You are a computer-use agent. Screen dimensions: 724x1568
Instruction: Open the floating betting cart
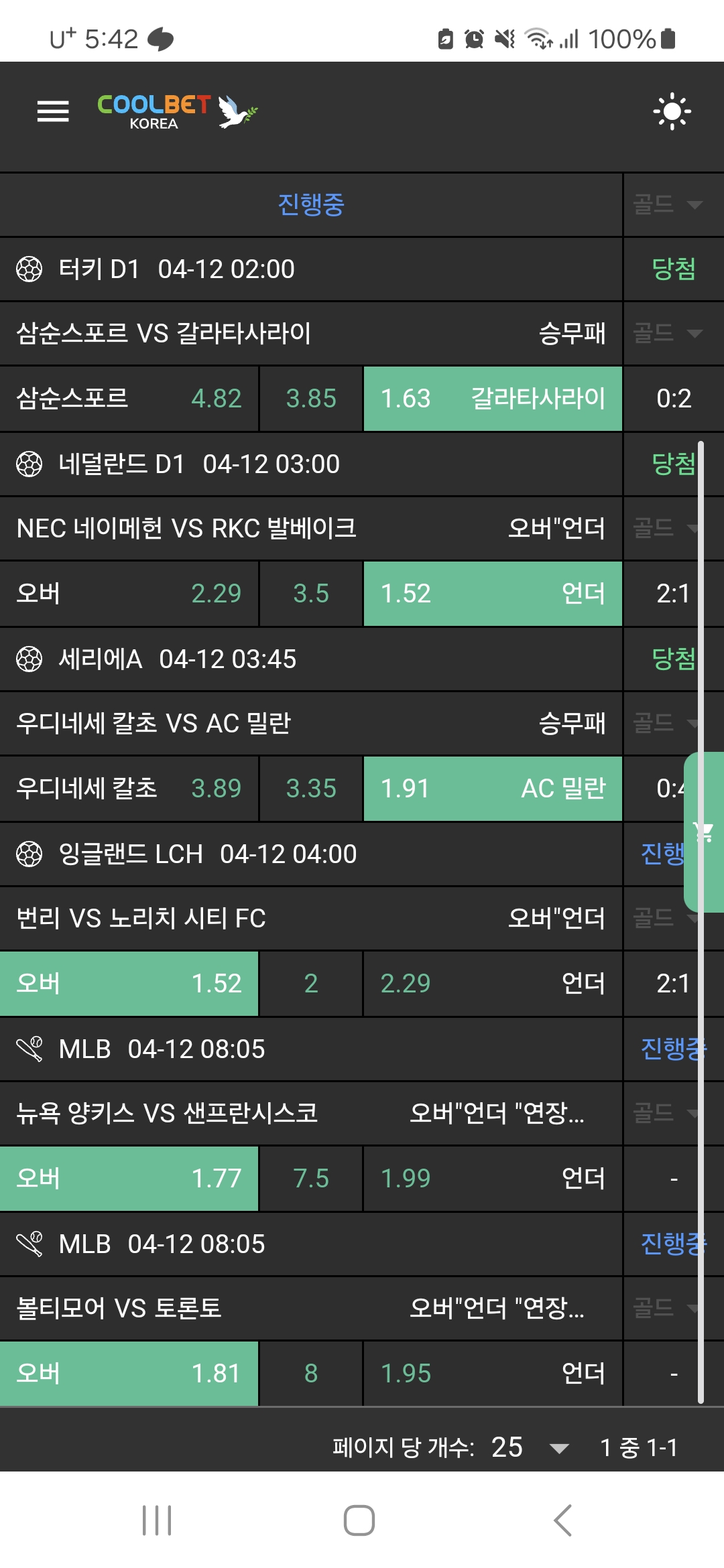(x=704, y=832)
